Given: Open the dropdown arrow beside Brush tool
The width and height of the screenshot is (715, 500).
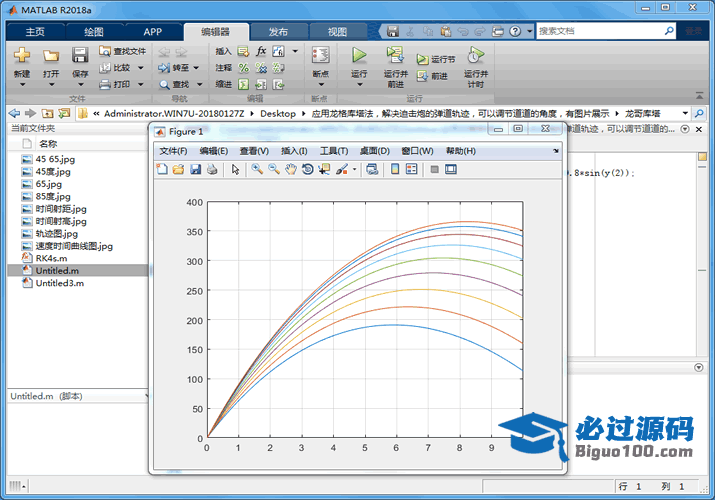Looking at the screenshot, I should [x=354, y=169].
